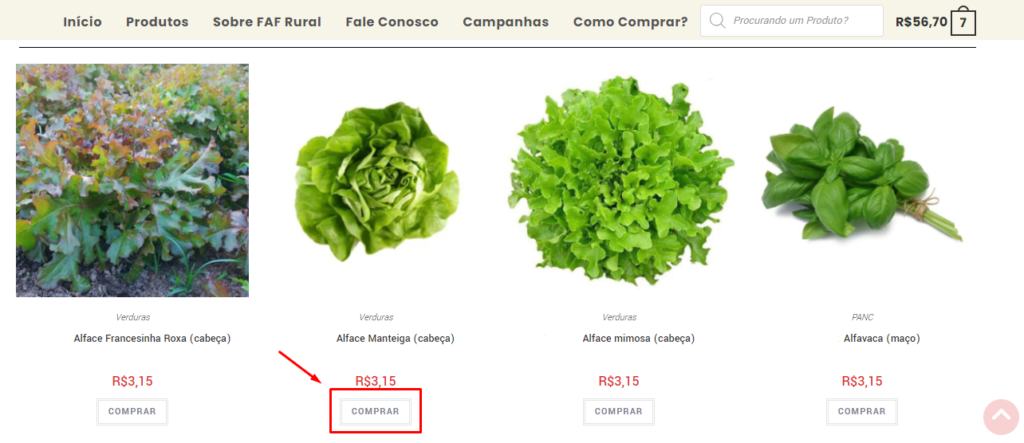The width and height of the screenshot is (1024, 443).
Task: Open the Alfavaca basil bunch image
Action: (x=861, y=174)
